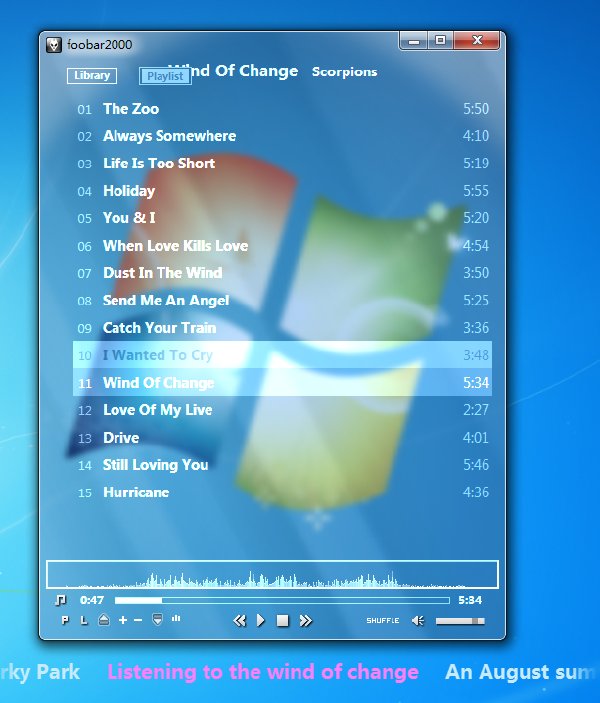This screenshot has height=703, width=600.
Task: Mute audio using the speaker icon
Action: click(x=418, y=621)
